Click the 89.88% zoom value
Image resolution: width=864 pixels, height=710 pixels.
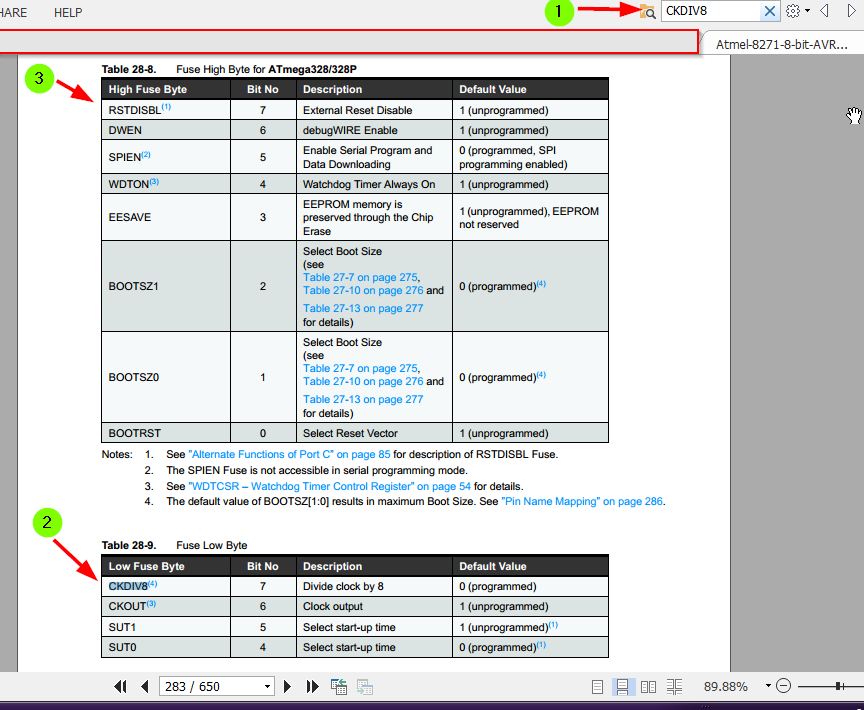(726, 686)
